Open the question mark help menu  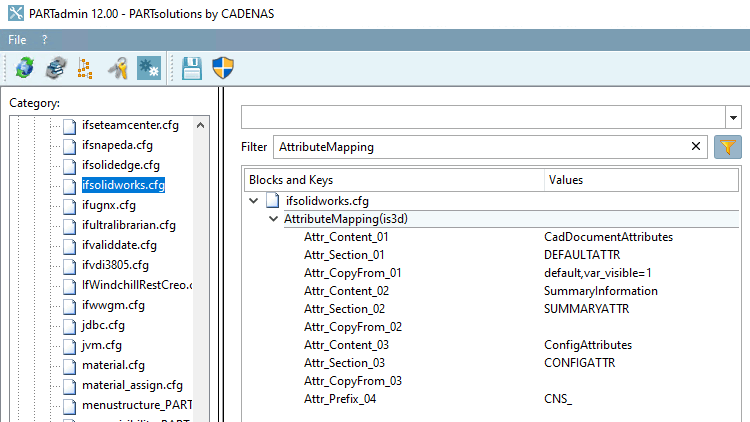[x=44, y=39]
